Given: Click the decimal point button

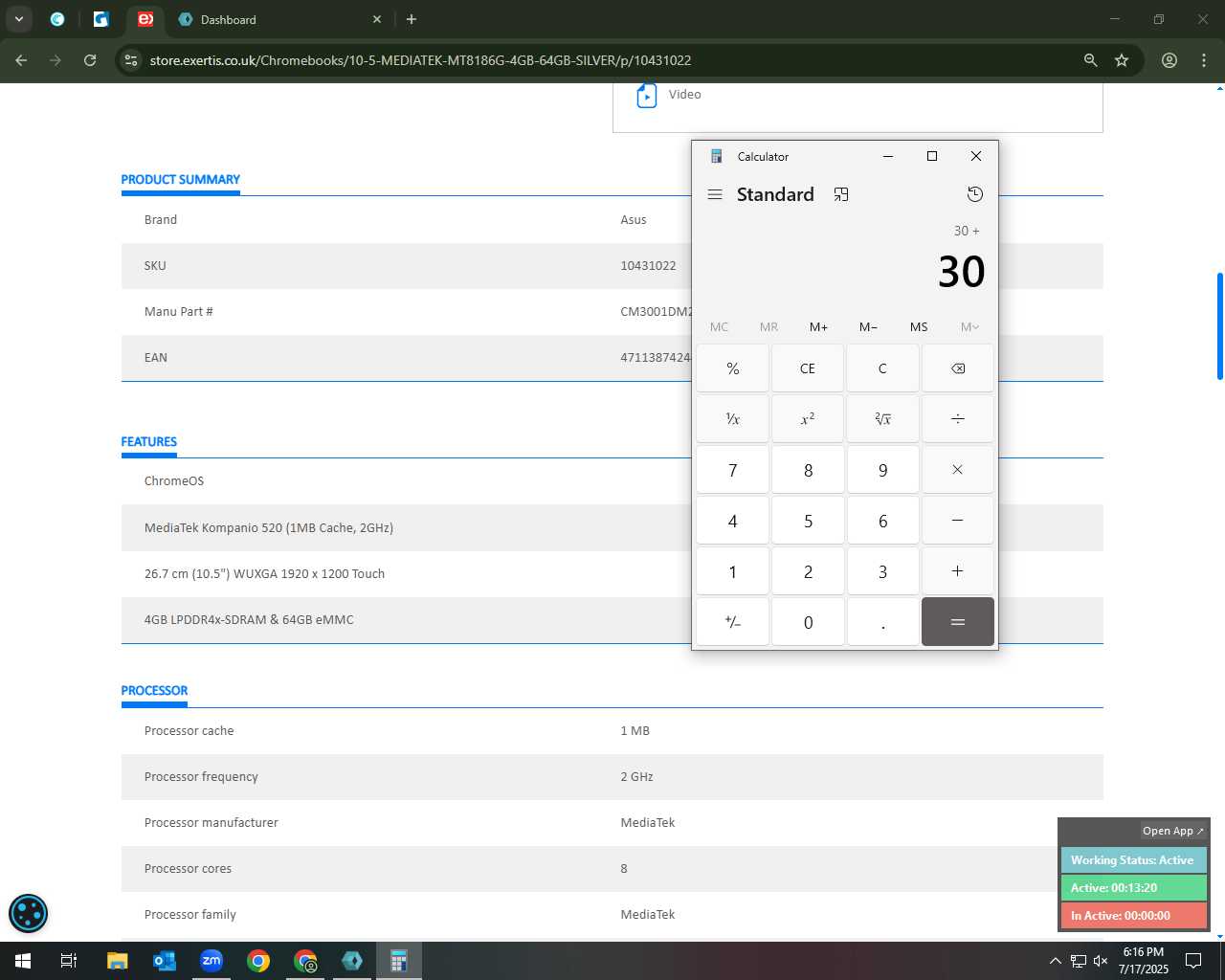Looking at the screenshot, I should coord(882,622).
